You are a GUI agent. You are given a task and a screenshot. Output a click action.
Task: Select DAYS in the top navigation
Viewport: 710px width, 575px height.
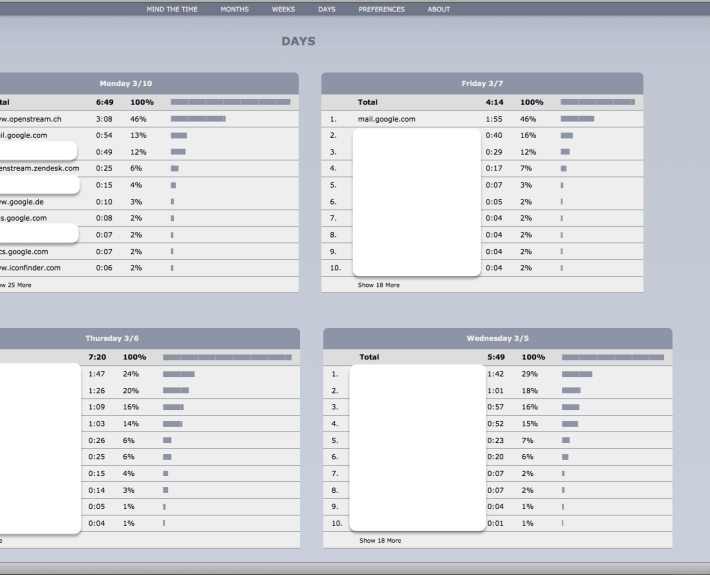[327, 9]
